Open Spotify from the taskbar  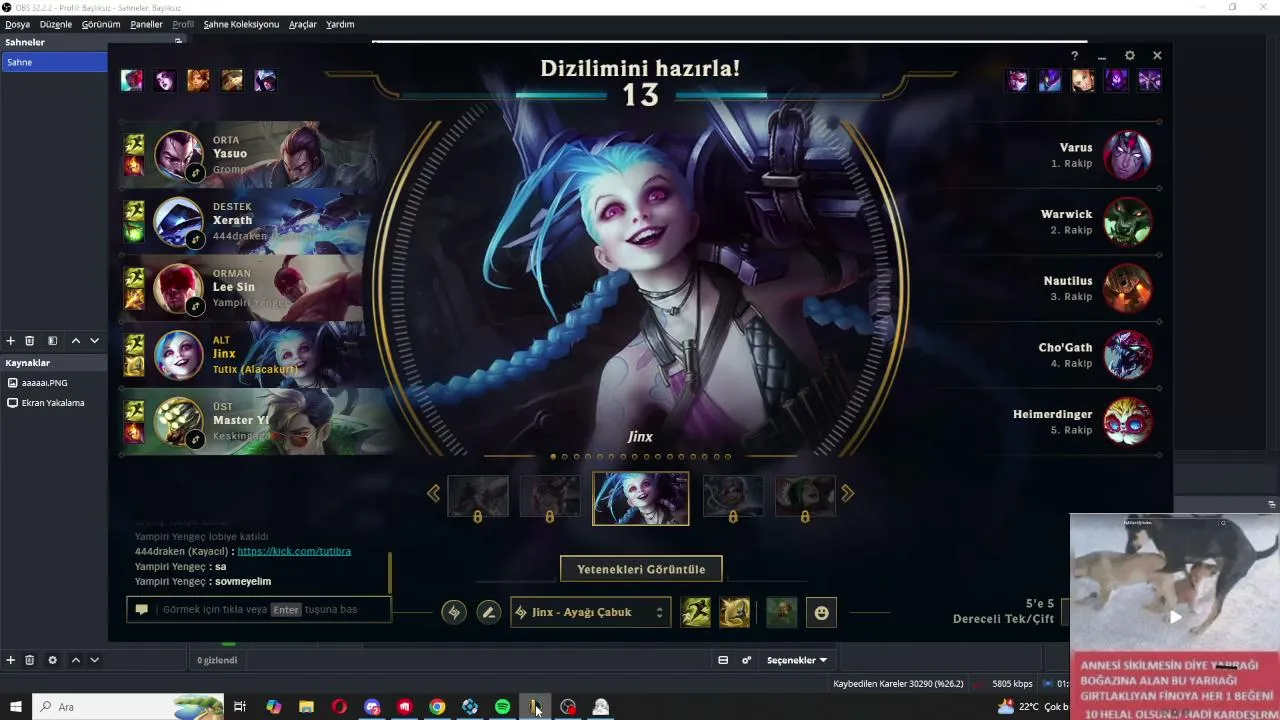click(503, 707)
